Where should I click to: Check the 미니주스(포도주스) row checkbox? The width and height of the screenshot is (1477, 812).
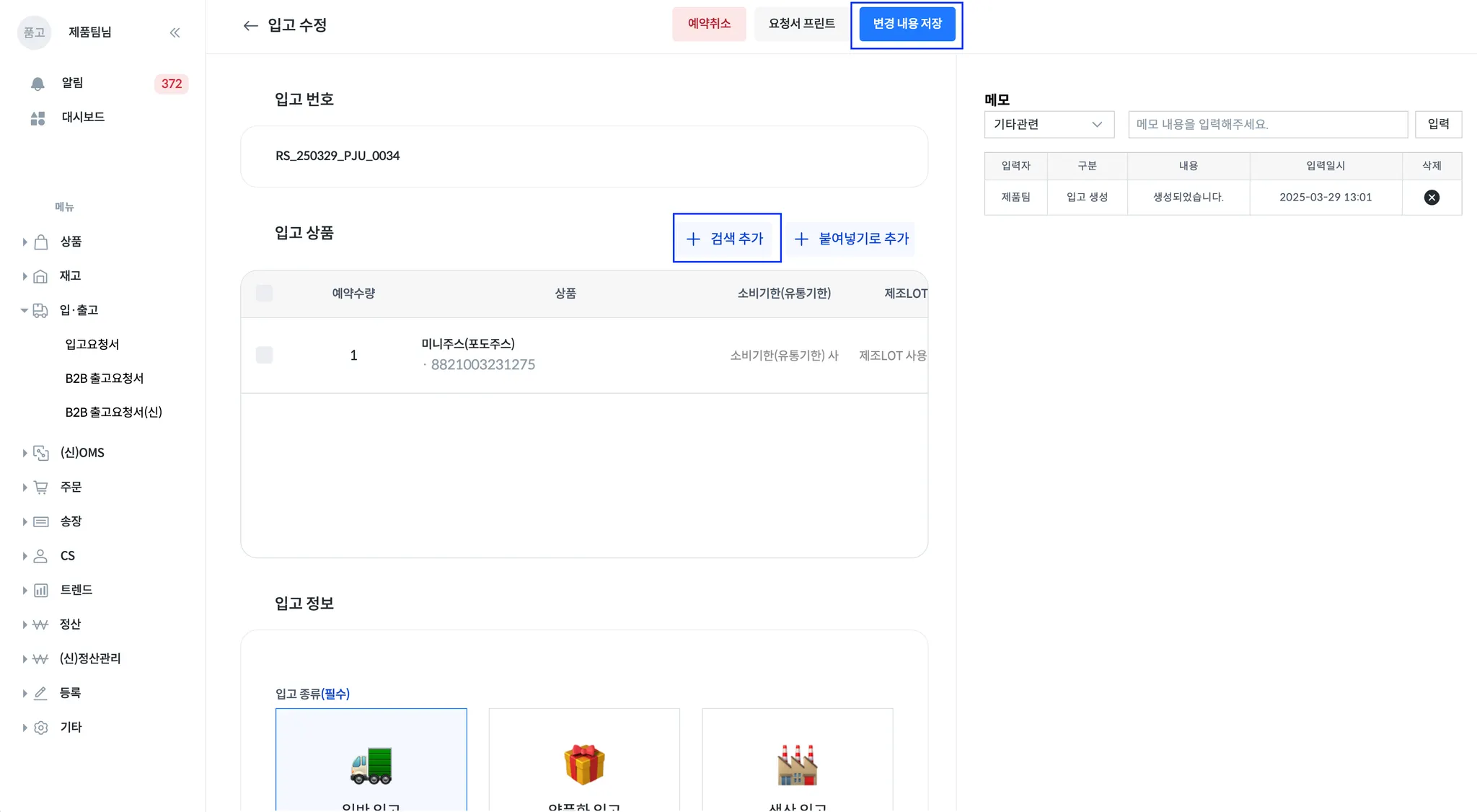point(264,355)
